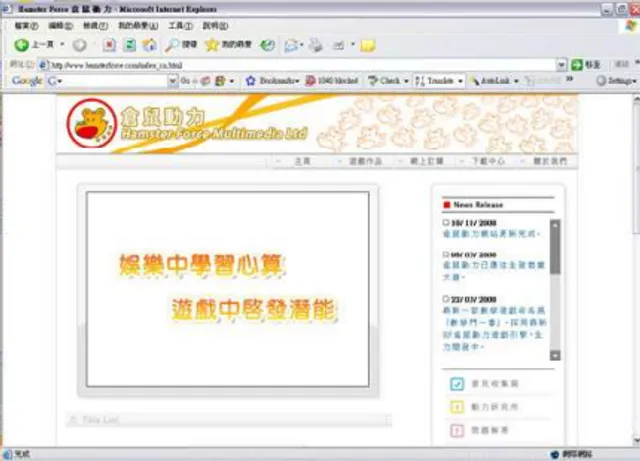The image size is (640, 461).
Task: Click the pink square box in sidebar
Action: tap(457, 430)
